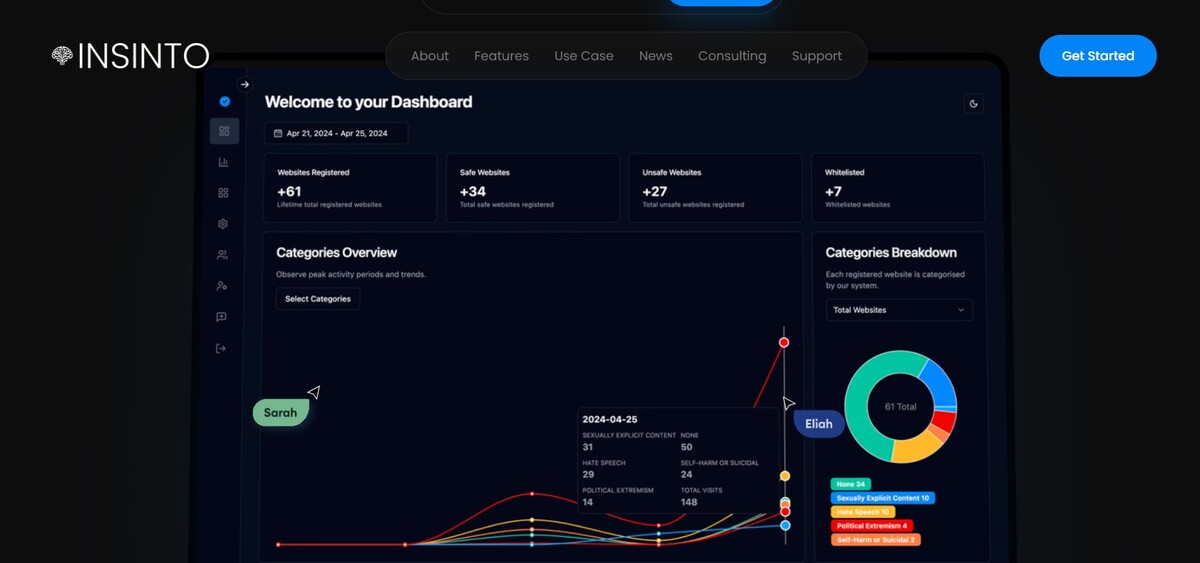This screenshot has width=1200, height=563.
Task: Expand the sidebar with the arrow button
Action: click(x=245, y=85)
